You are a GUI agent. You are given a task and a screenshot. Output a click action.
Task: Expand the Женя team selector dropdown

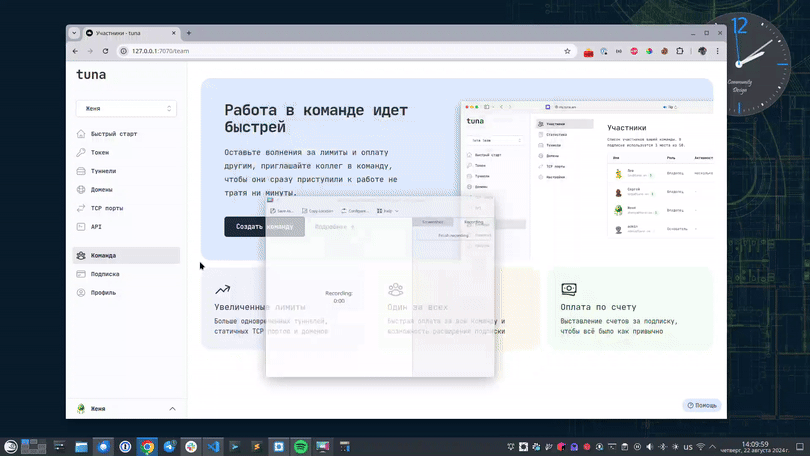[x=126, y=108]
